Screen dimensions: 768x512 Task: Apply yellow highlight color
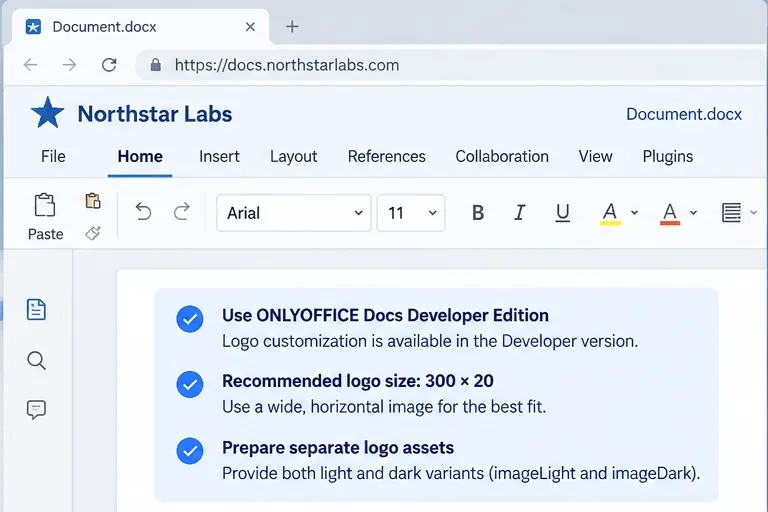point(610,214)
